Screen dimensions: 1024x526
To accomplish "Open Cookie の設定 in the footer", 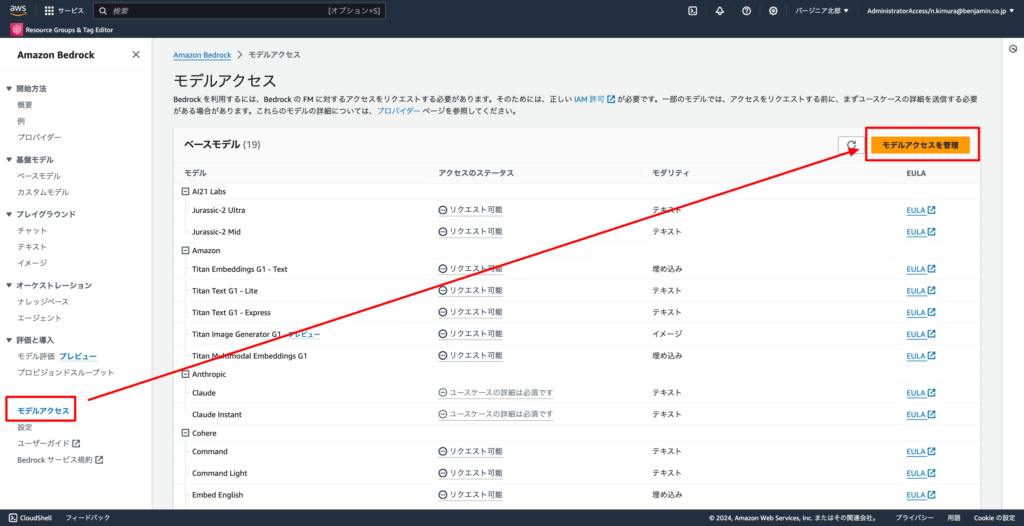I will [x=994, y=518].
